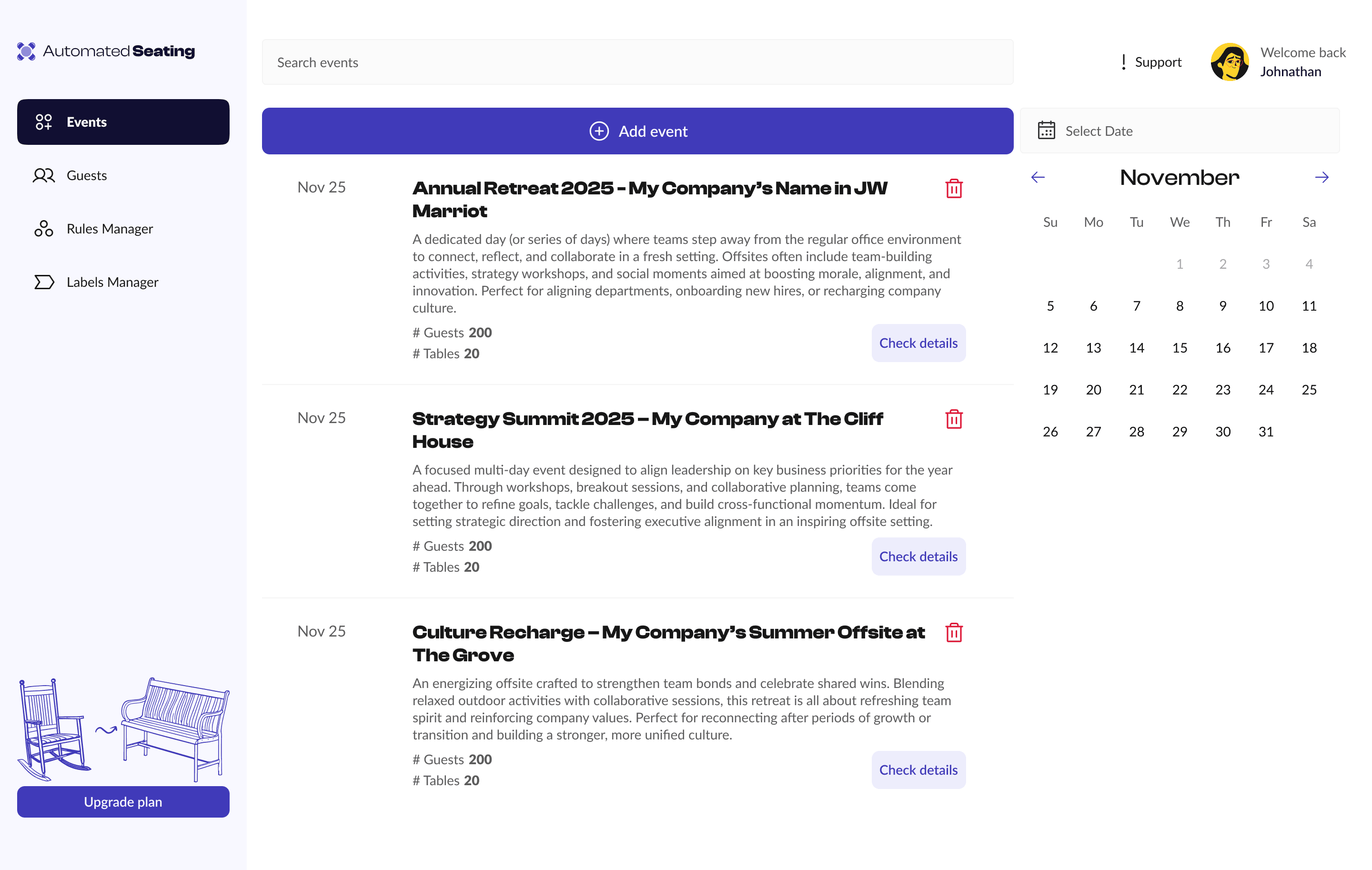
Task: Advance to next month with right arrow
Action: point(1322,178)
